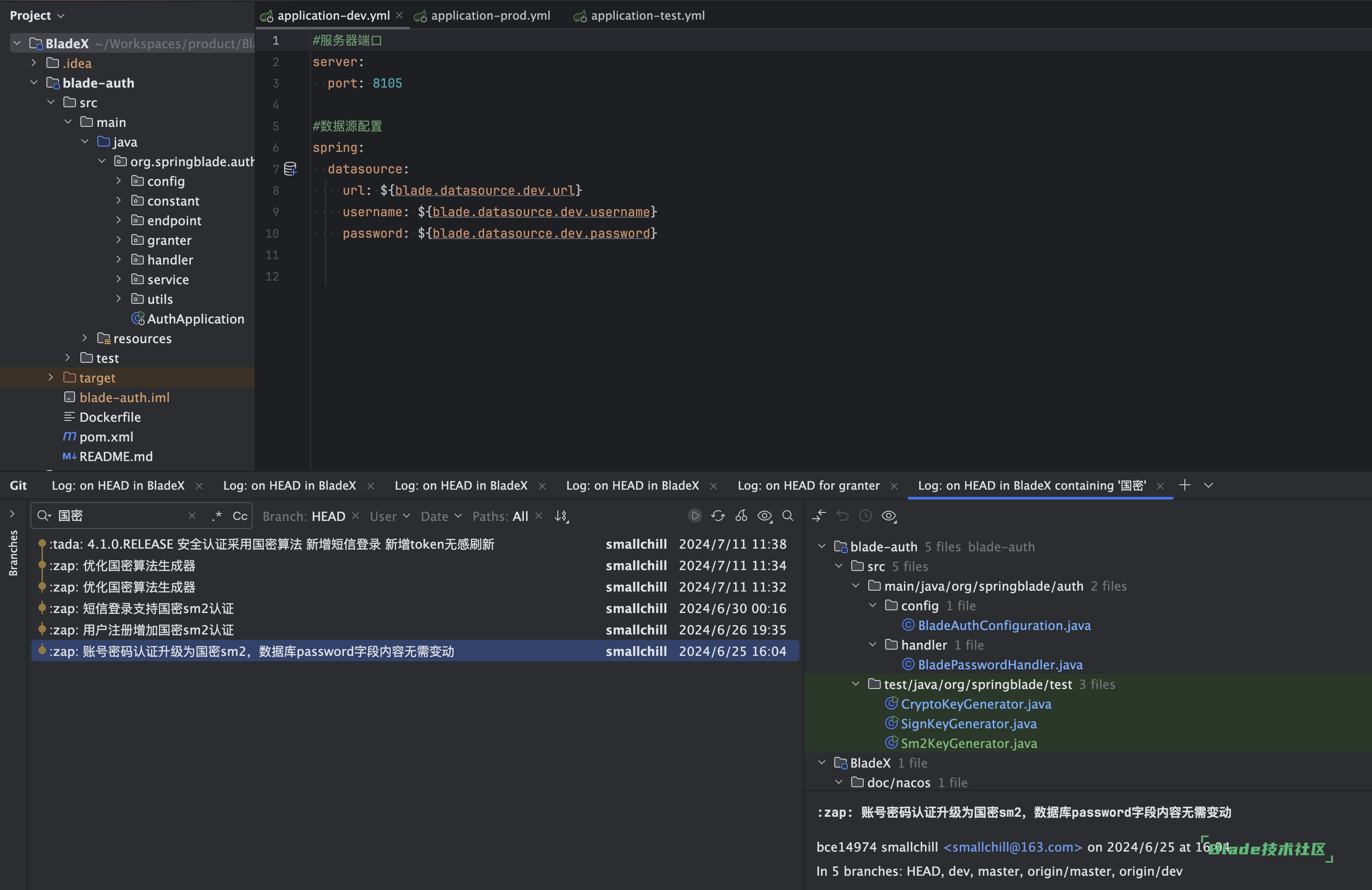This screenshot has height=890, width=1372.
Task: Open CryptoKeyGenerator.java in changes
Action: [x=975, y=704]
